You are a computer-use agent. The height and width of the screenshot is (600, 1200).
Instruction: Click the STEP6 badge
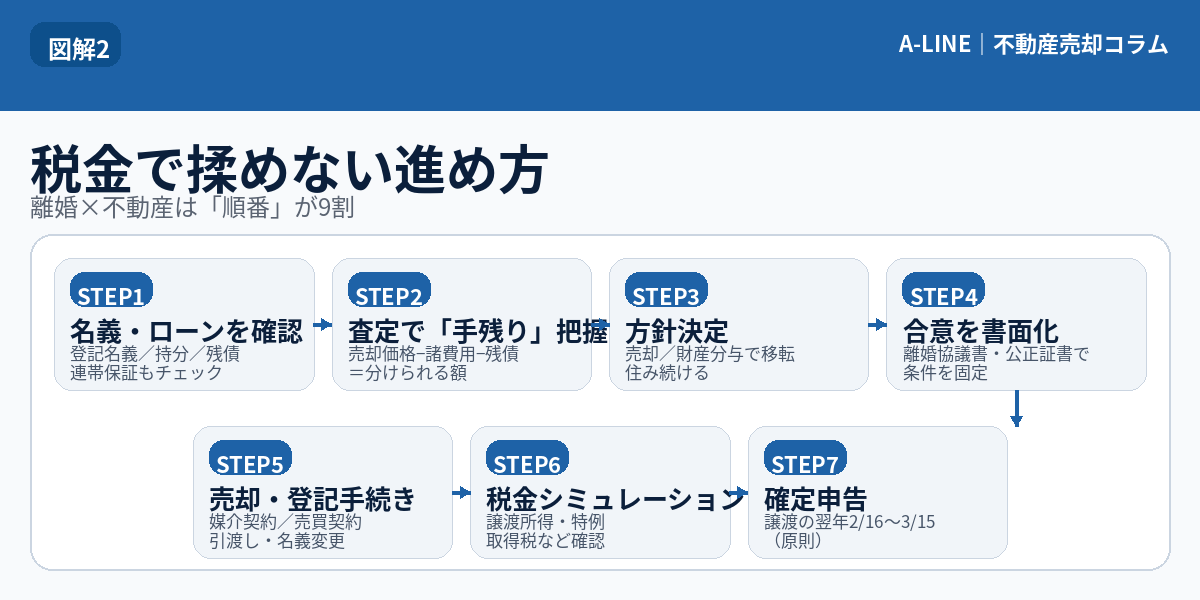(527, 463)
